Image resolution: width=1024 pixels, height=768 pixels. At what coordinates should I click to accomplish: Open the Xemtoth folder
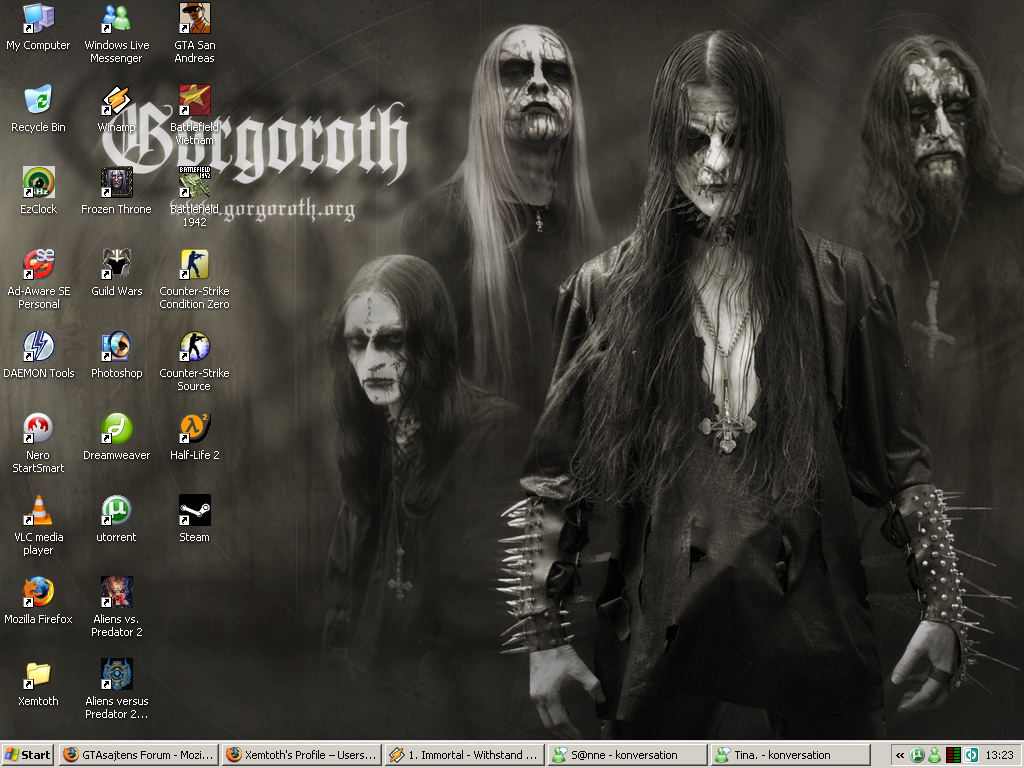pos(38,675)
